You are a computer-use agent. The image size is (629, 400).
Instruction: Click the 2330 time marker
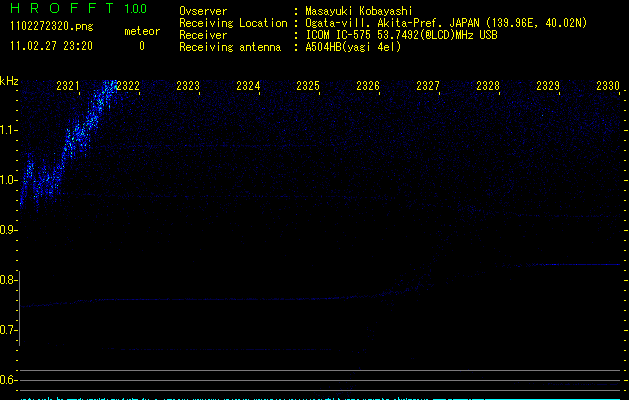tap(608, 86)
